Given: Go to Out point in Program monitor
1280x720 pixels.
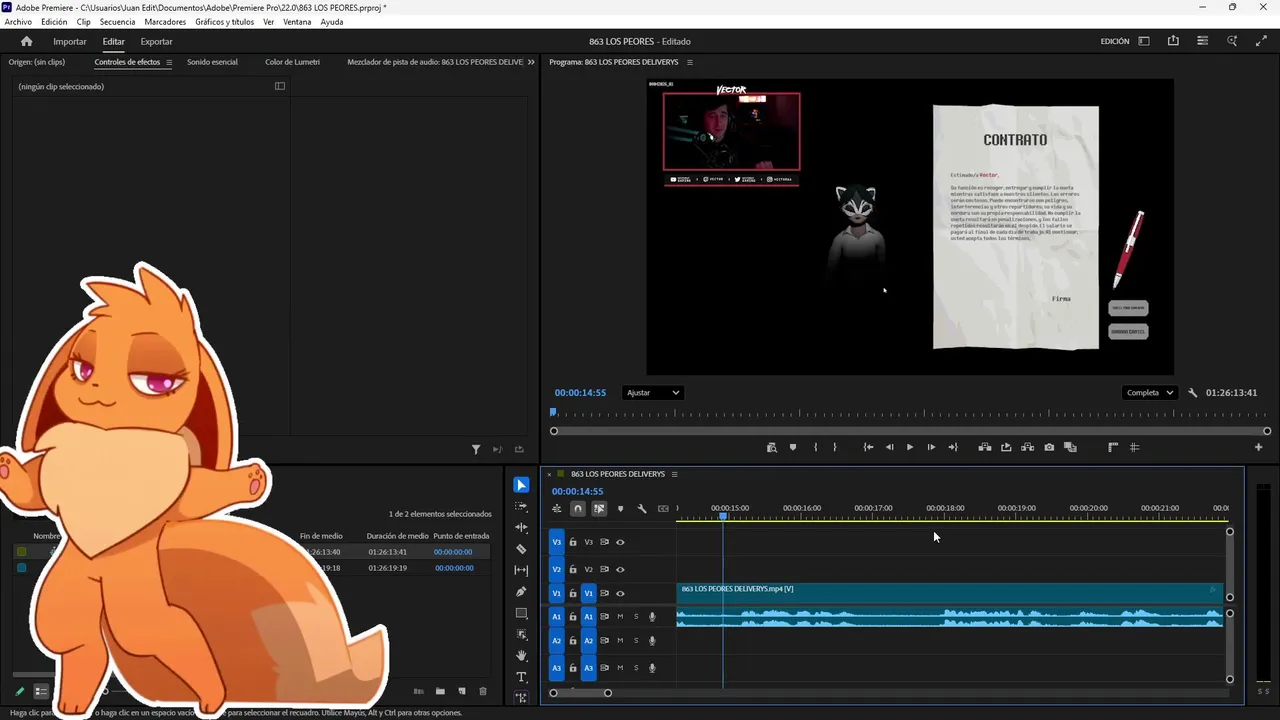Looking at the screenshot, I should (x=952, y=447).
